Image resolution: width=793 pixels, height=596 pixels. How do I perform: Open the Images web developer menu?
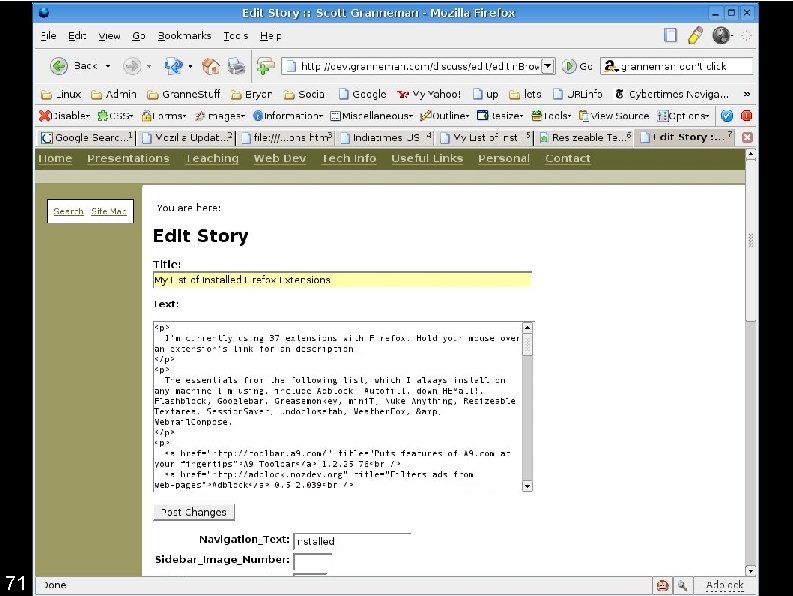click(x=220, y=116)
